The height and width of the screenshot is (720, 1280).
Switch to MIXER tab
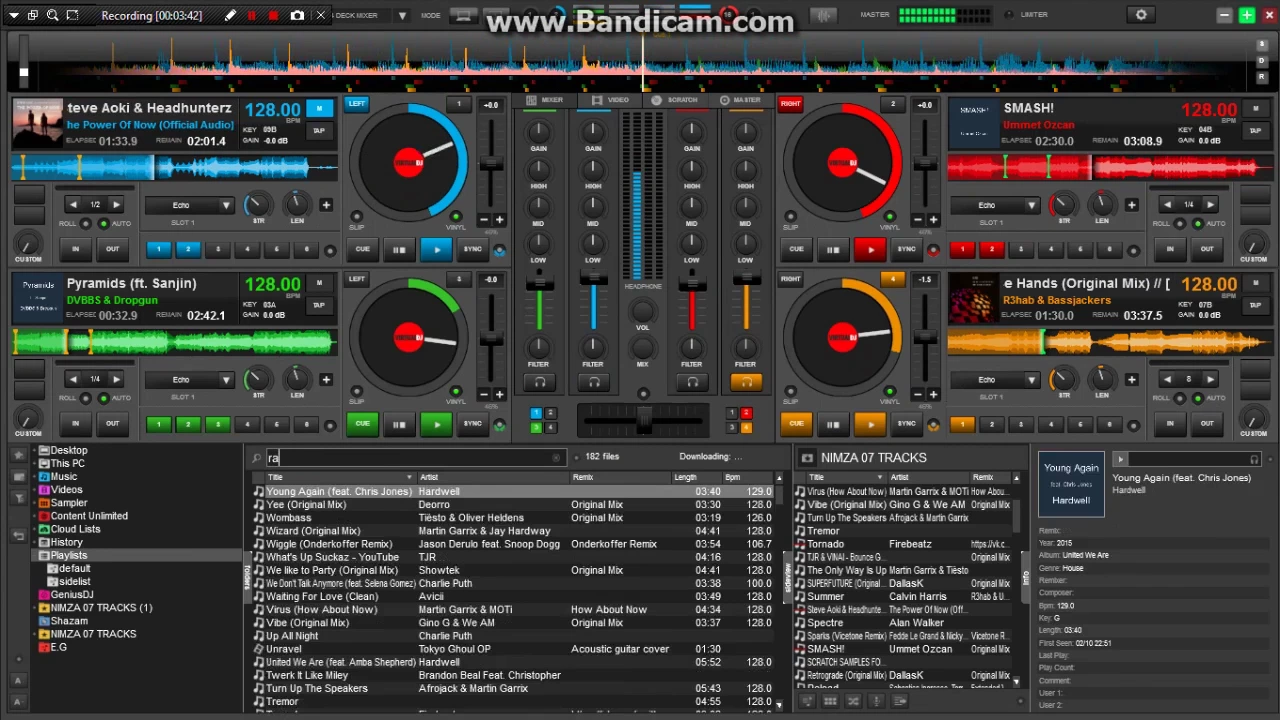coord(545,100)
